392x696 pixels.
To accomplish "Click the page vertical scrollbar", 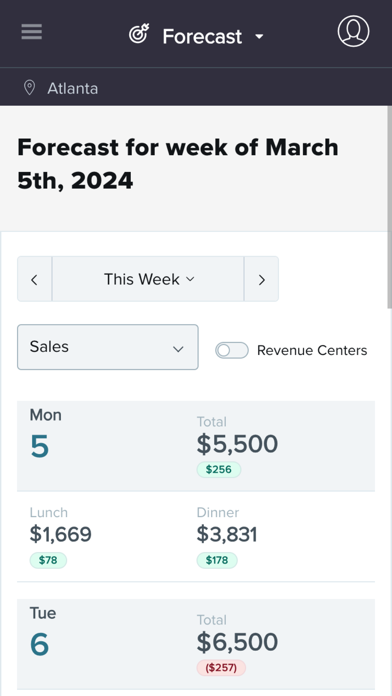I will 389,207.
